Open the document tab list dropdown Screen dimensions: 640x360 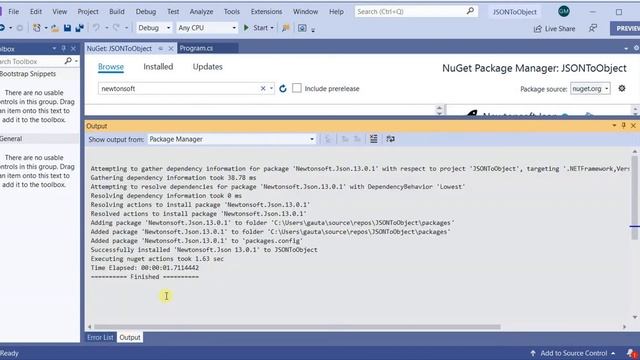coord(626,49)
